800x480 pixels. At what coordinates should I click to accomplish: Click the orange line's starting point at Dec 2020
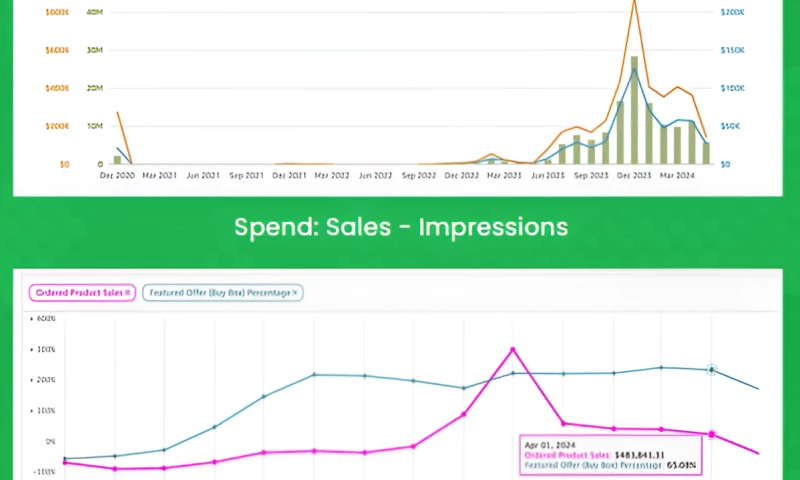[x=118, y=112]
